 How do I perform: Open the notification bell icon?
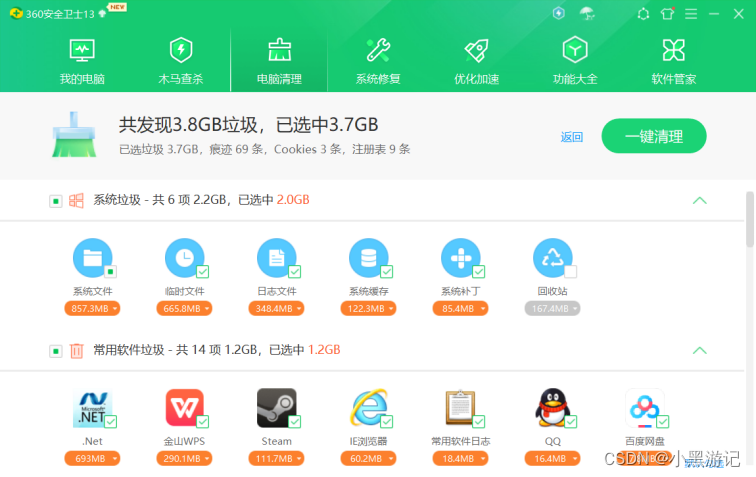[x=643, y=14]
